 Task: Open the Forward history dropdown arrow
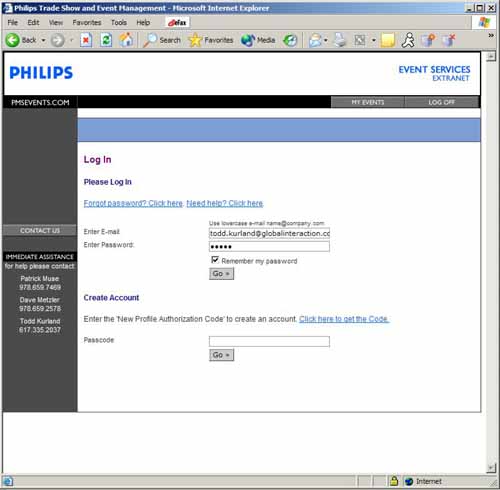(x=71, y=40)
